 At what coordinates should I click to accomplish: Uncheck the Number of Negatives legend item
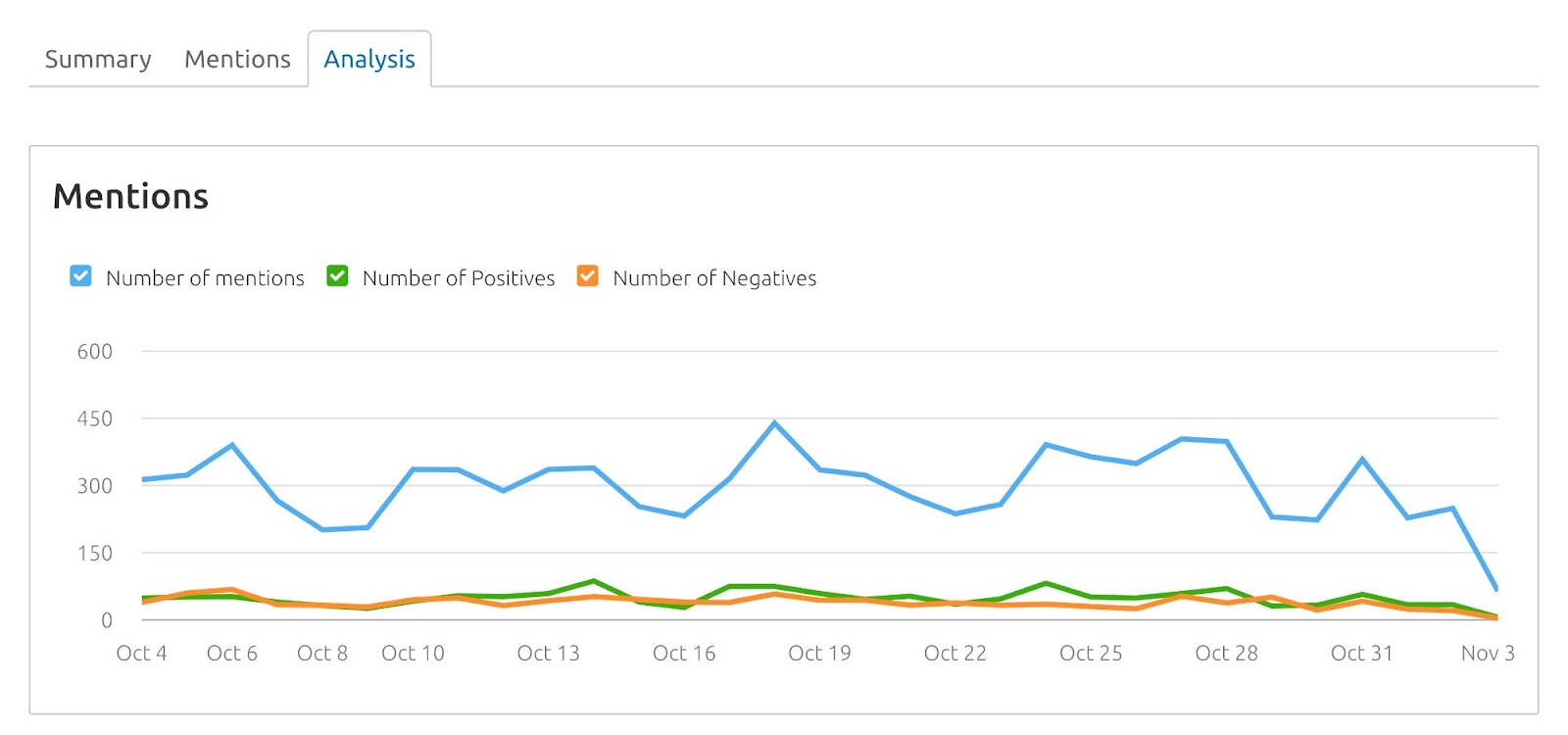tap(586, 276)
